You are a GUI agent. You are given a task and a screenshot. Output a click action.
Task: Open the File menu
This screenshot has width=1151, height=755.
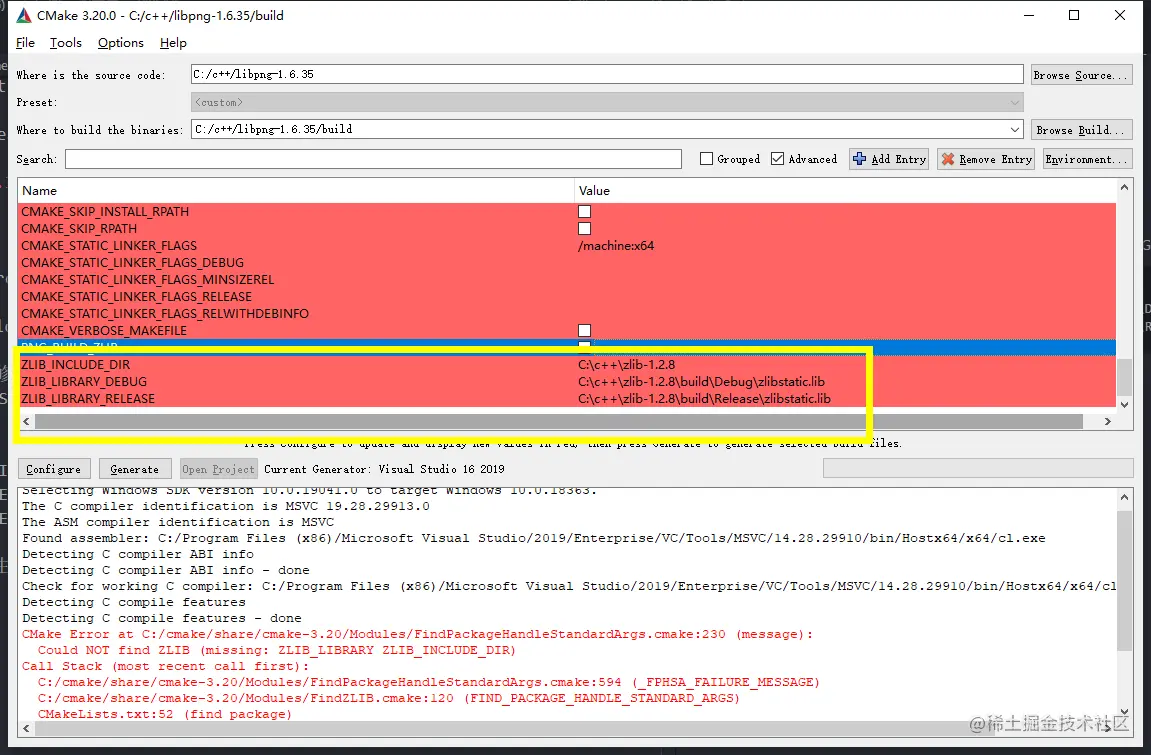click(x=25, y=43)
